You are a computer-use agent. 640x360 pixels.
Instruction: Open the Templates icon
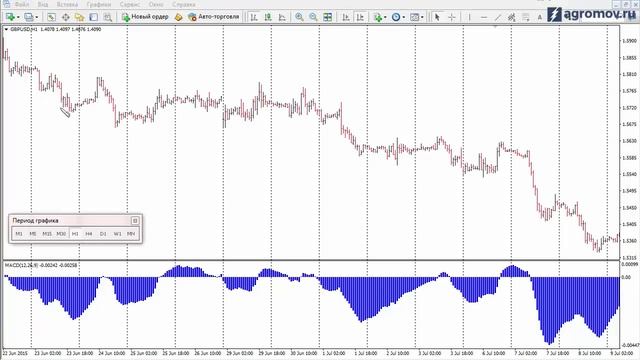pyautogui.click(x=414, y=17)
